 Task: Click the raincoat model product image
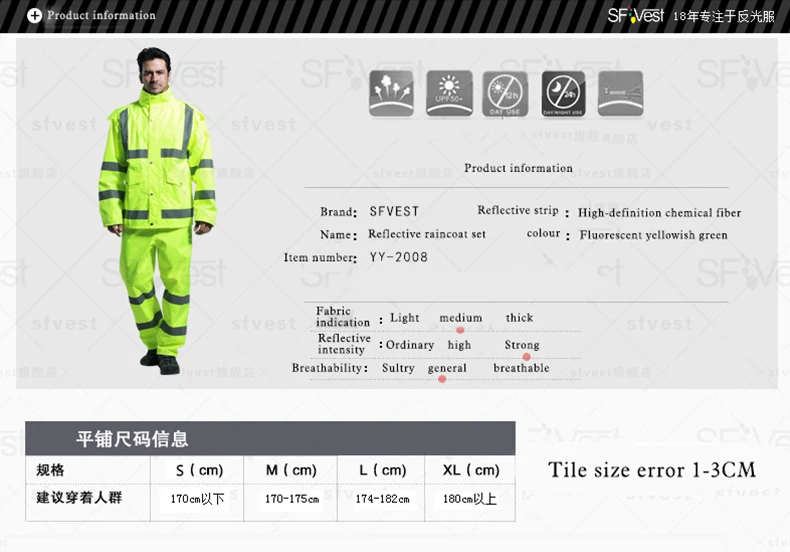coord(158,211)
